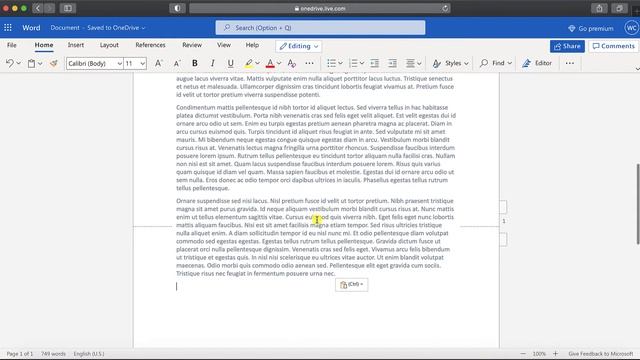Open the Help tab
The width and height of the screenshot is (640, 360).
(x=252, y=45)
